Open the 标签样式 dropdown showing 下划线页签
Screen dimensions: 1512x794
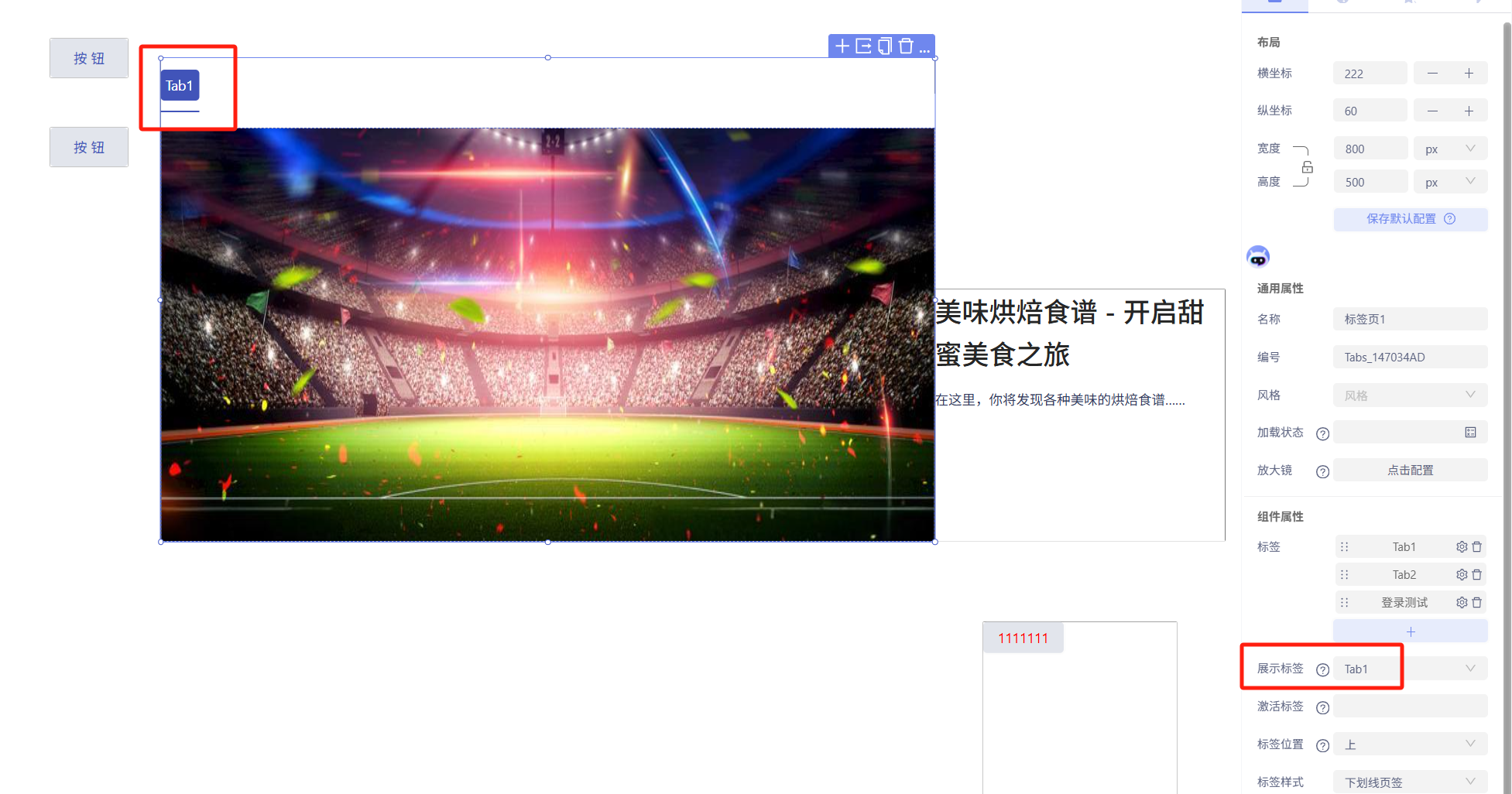pyautogui.click(x=1411, y=782)
